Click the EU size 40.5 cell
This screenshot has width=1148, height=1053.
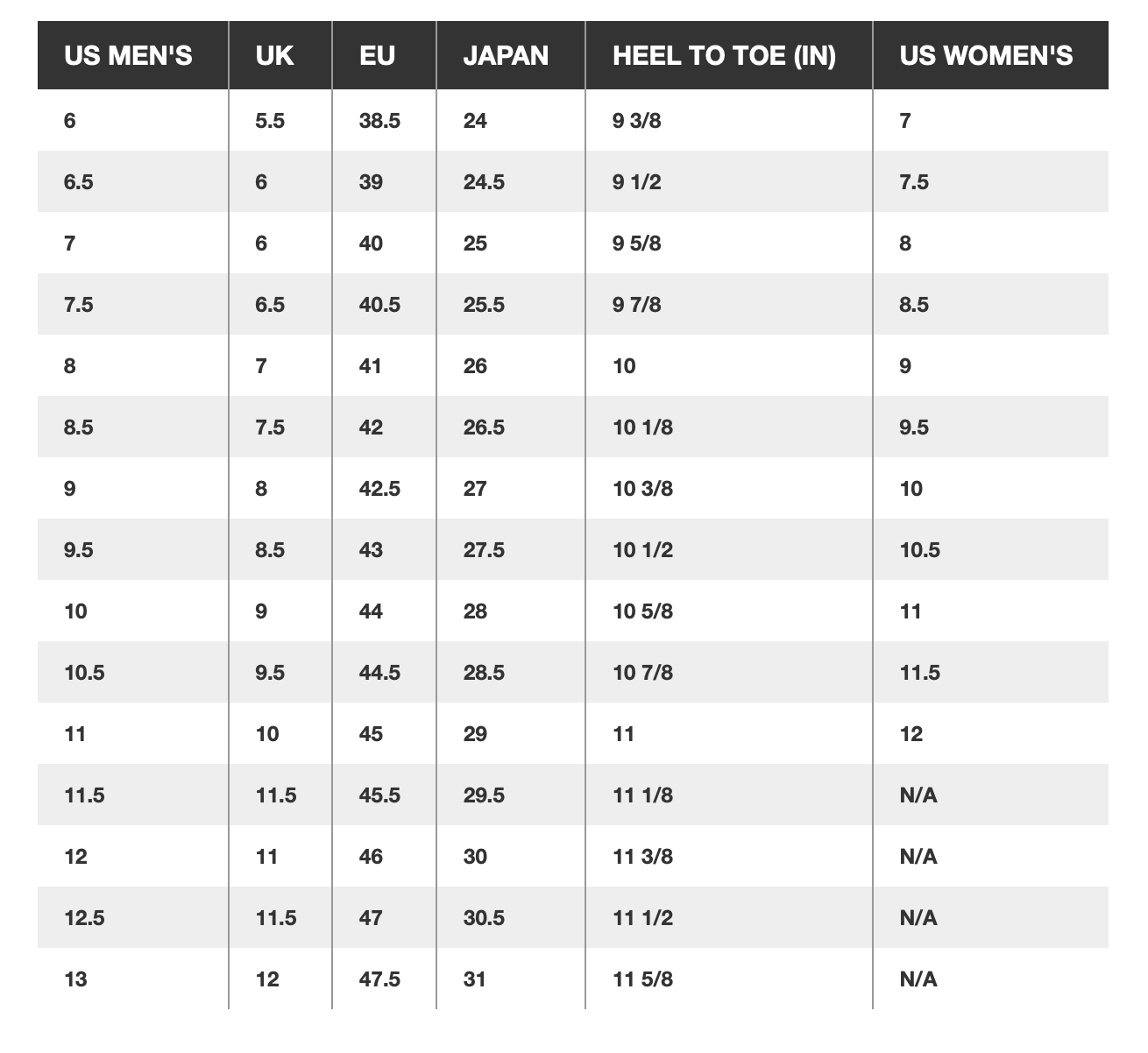tap(379, 305)
